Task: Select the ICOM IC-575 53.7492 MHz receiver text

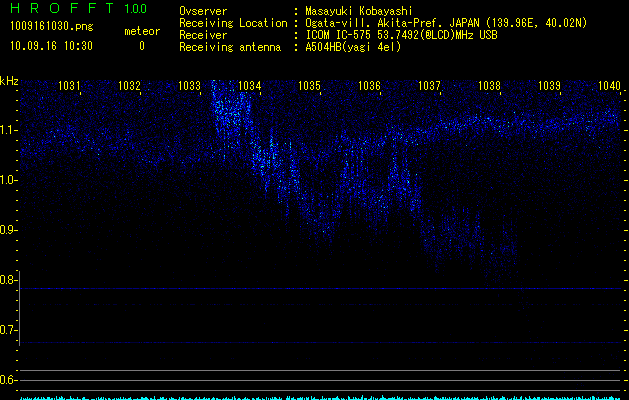Action: [x=401, y=35]
